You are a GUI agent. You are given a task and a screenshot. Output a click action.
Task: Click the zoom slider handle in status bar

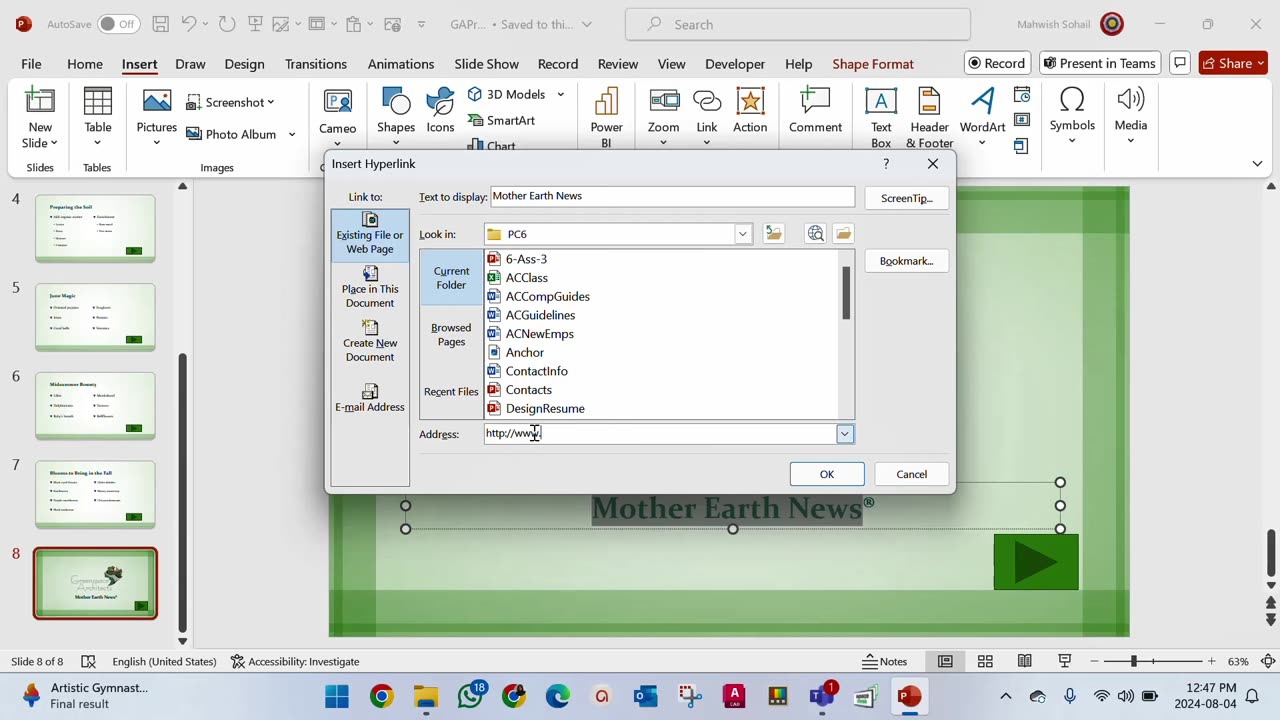click(x=1133, y=661)
